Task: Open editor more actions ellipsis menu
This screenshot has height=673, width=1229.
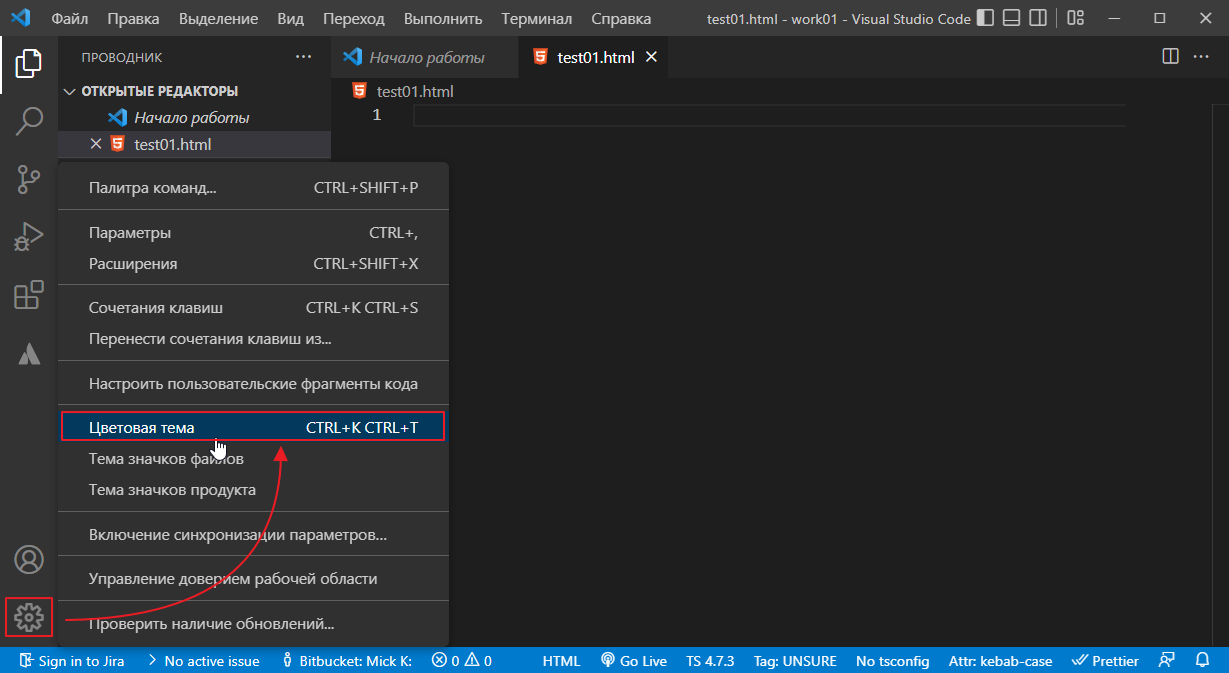Action: point(1201,57)
